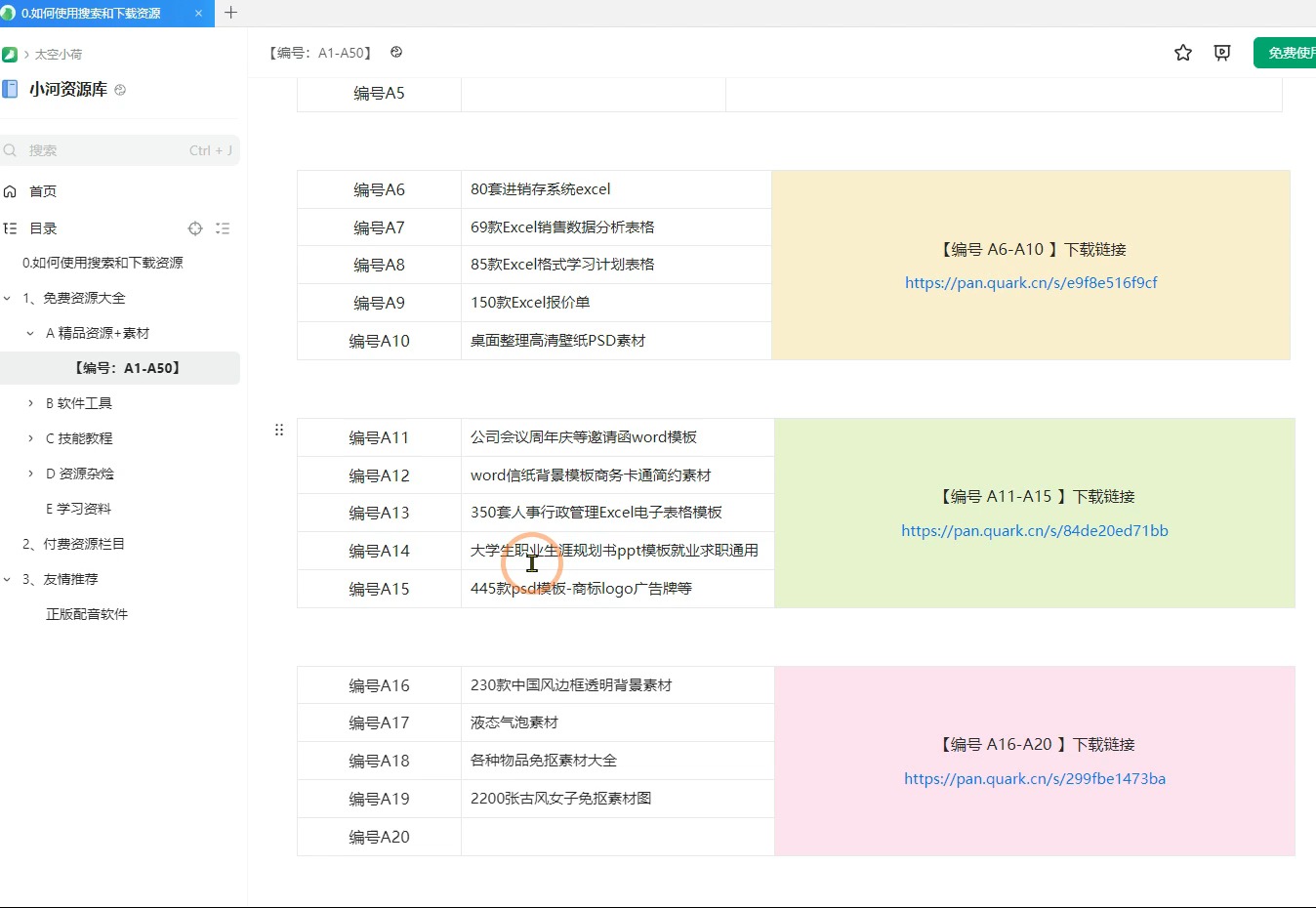Open a new browser tab with plus
The image size is (1316, 908).
coord(231,13)
